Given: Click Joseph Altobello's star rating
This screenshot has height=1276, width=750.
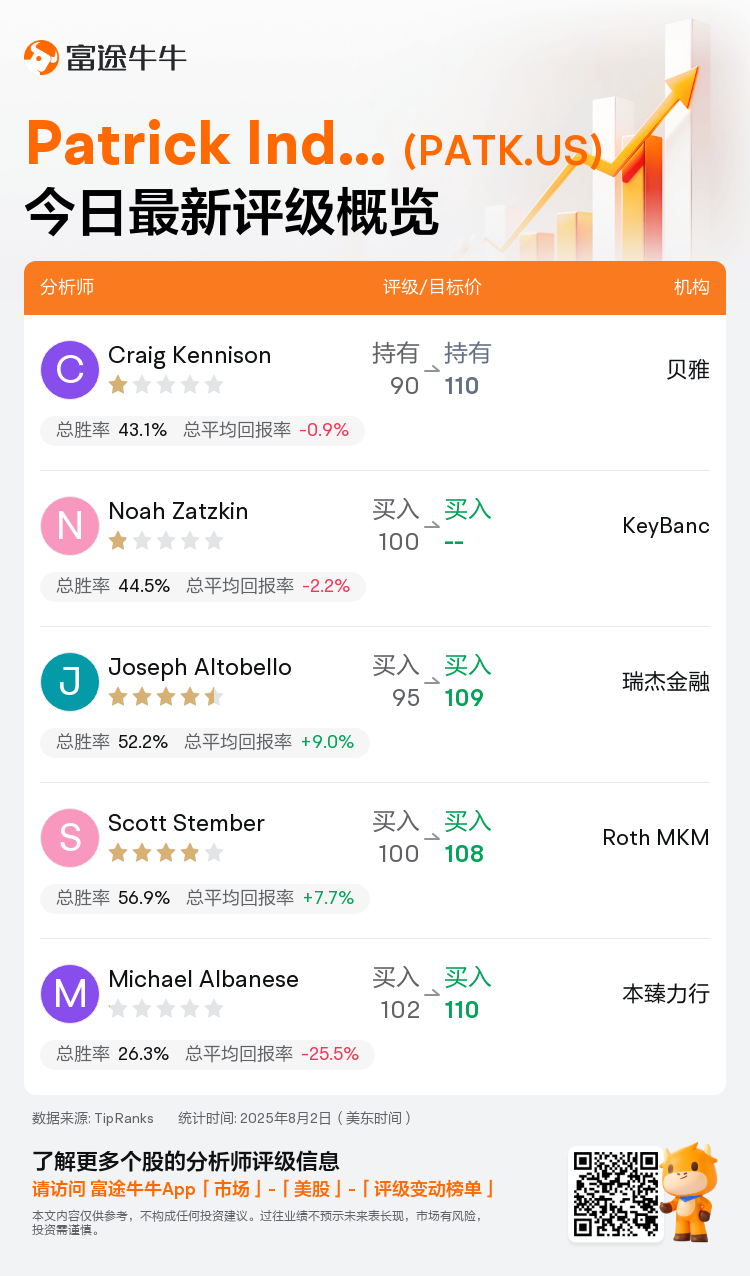Looking at the screenshot, I should 166,697.
